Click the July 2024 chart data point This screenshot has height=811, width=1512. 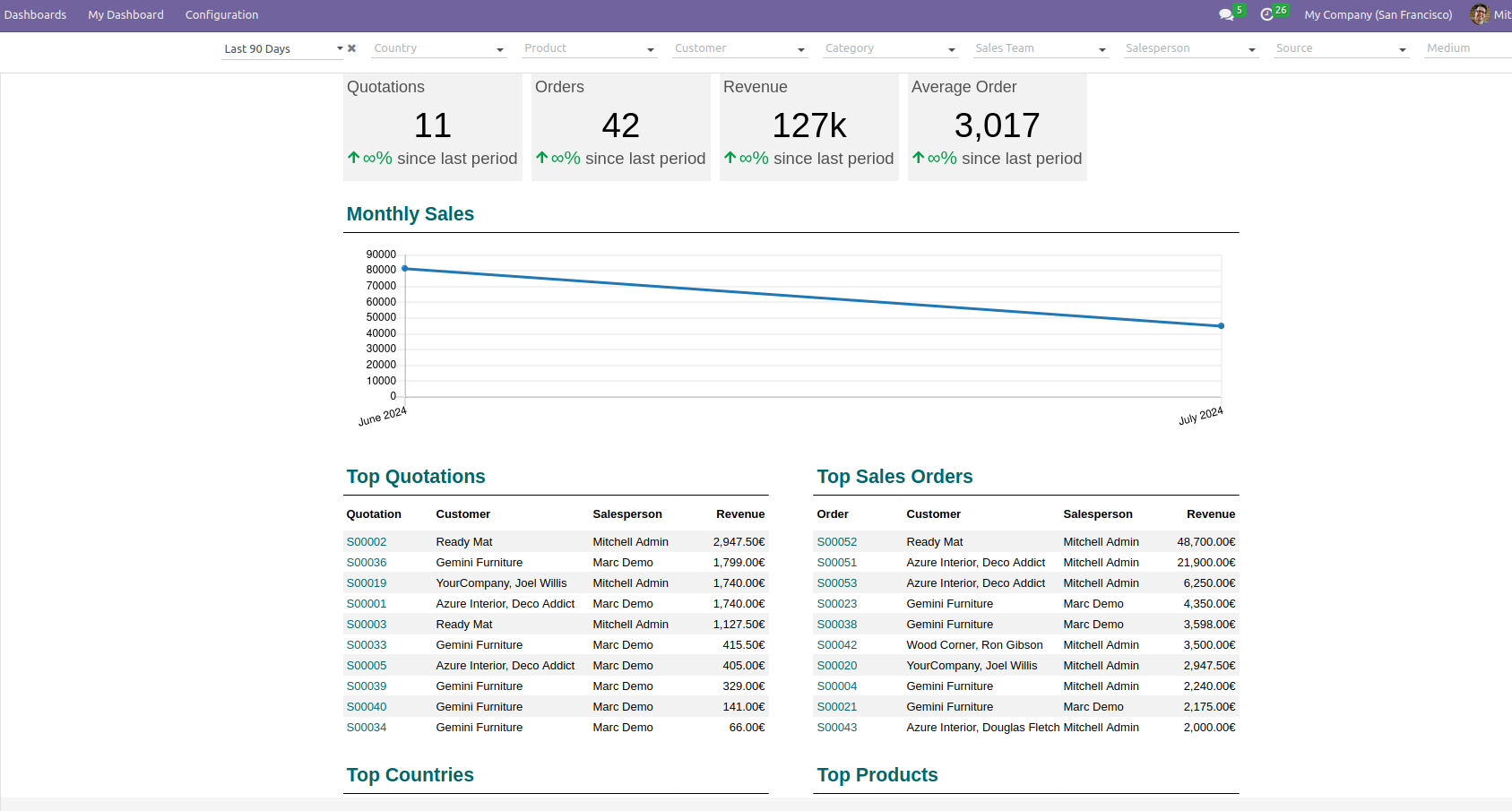click(x=1221, y=326)
